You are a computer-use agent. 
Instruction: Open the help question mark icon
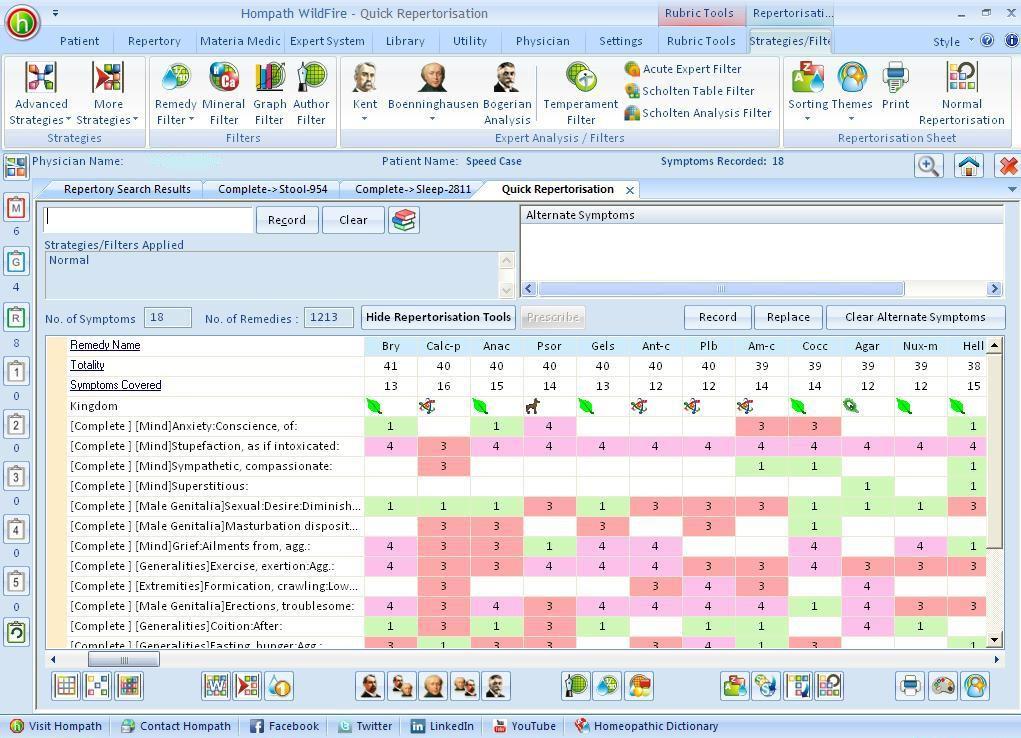pos(987,40)
